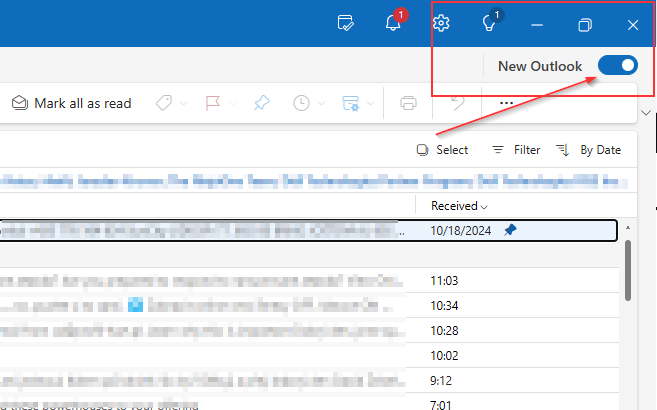Minimize the Outlook window
This screenshot has height=410, width=657.
pos(537,25)
